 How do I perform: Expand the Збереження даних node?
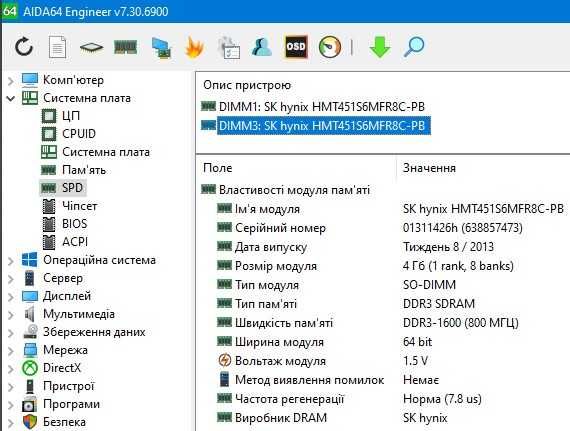(x=11, y=333)
